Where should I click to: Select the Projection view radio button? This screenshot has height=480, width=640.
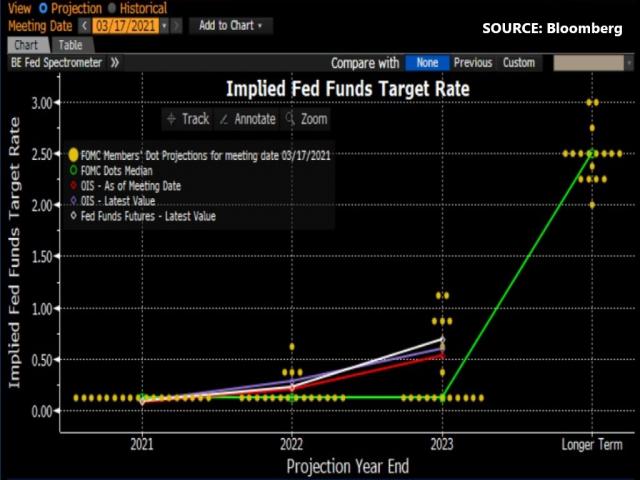pos(40,7)
